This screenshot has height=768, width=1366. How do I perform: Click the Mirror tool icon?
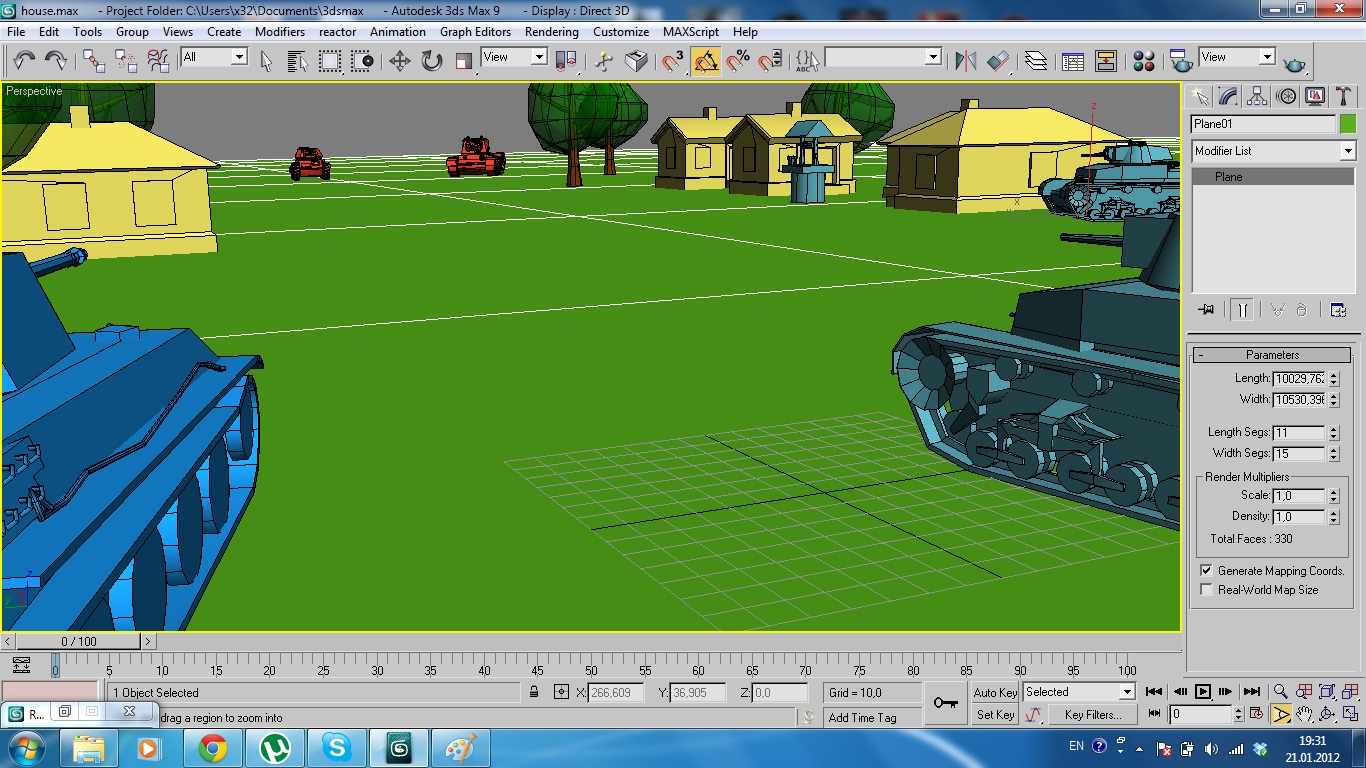coord(965,61)
